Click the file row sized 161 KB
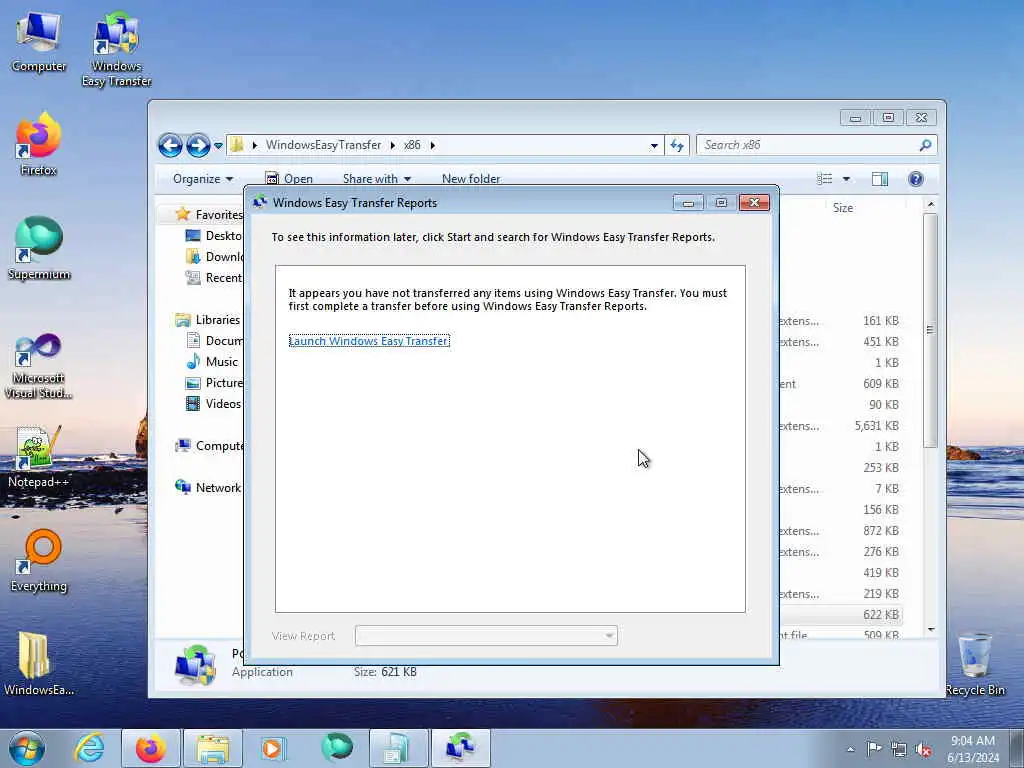The width and height of the screenshot is (1024, 768). (841, 321)
